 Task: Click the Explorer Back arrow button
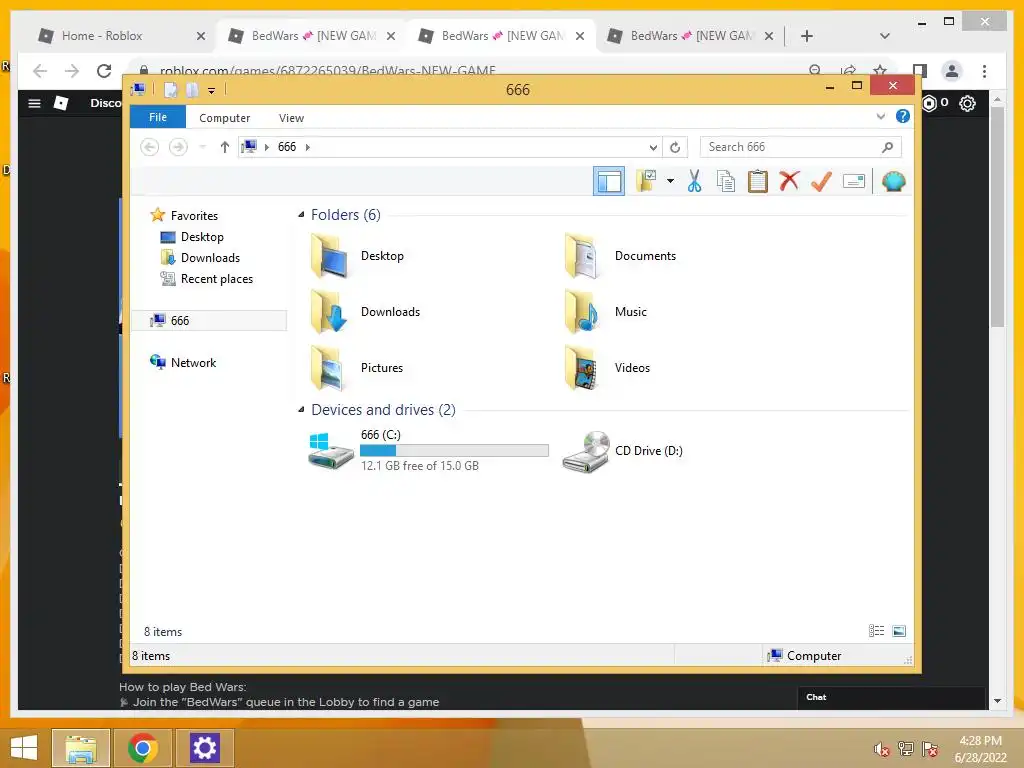click(x=150, y=147)
